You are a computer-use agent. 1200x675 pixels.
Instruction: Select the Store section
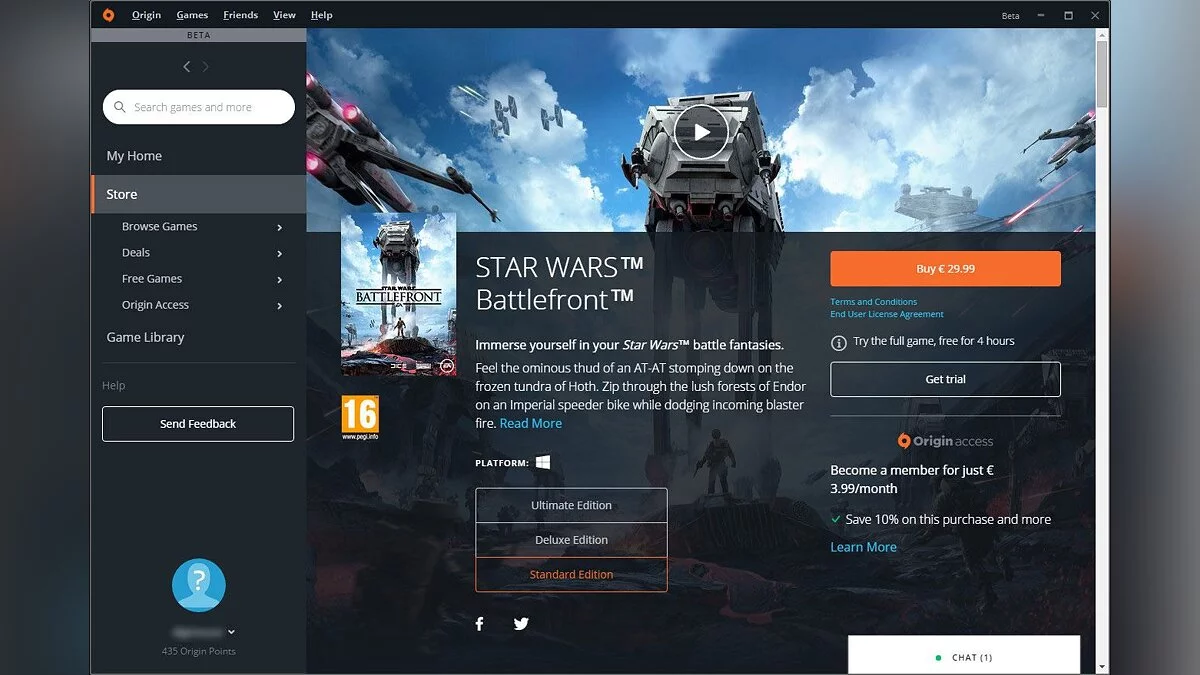[x=199, y=194]
